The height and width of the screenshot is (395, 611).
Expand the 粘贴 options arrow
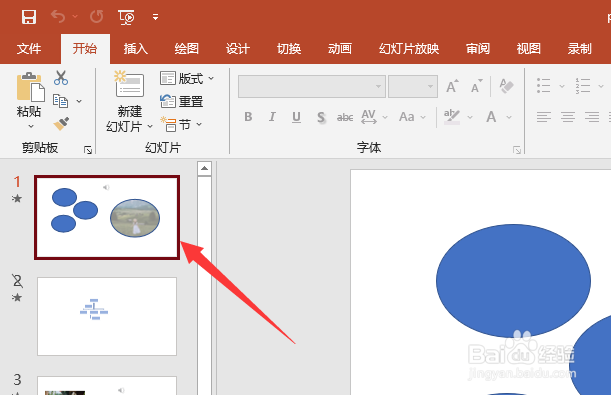[x=31, y=126]
